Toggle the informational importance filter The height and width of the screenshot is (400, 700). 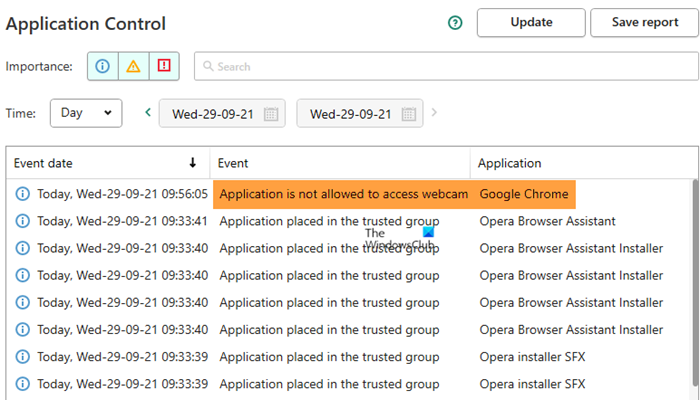102,66
